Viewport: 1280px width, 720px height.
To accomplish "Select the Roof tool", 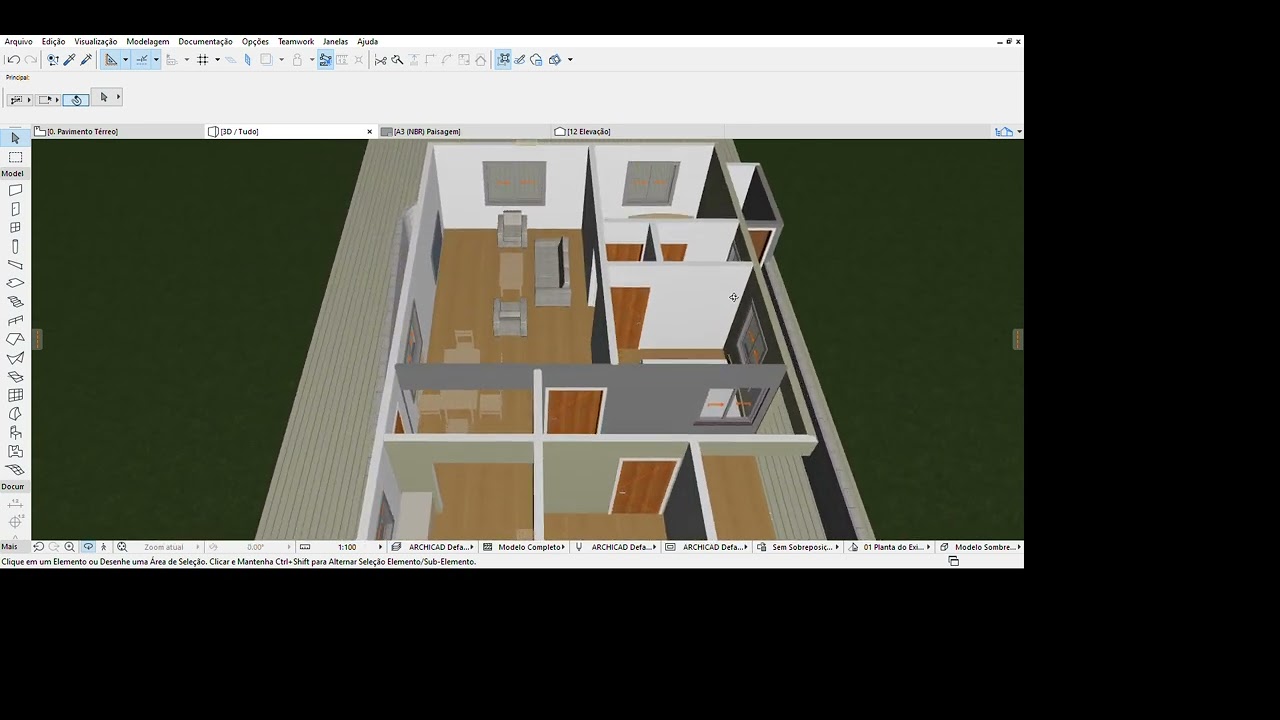I will pyautogui.click(x=15, y=339).
